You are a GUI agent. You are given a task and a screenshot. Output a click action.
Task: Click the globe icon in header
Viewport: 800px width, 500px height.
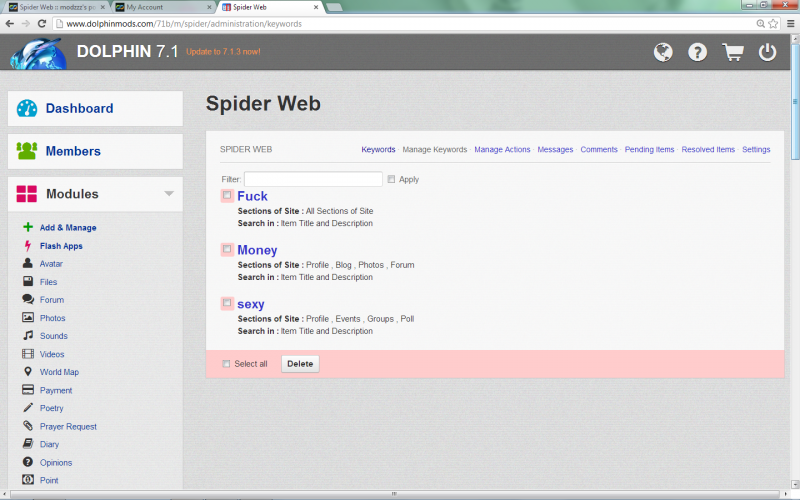663,52
